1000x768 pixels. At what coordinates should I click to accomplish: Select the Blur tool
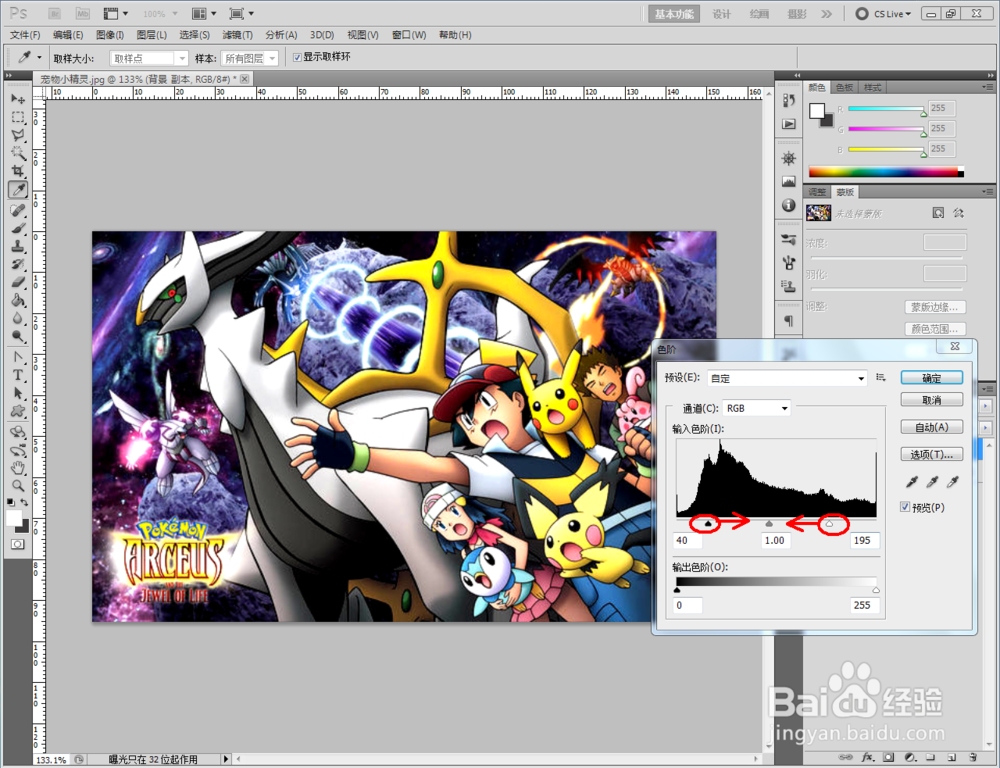coord(18,318)
